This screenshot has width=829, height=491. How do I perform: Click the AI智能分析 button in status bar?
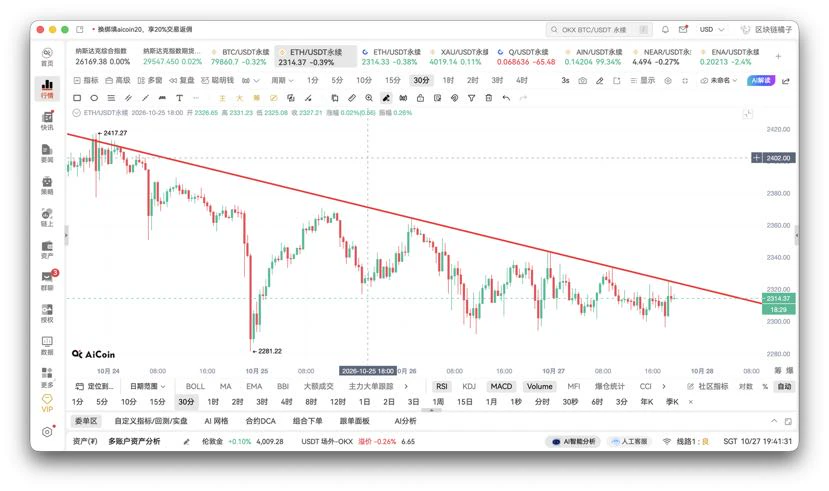point(573,441)
